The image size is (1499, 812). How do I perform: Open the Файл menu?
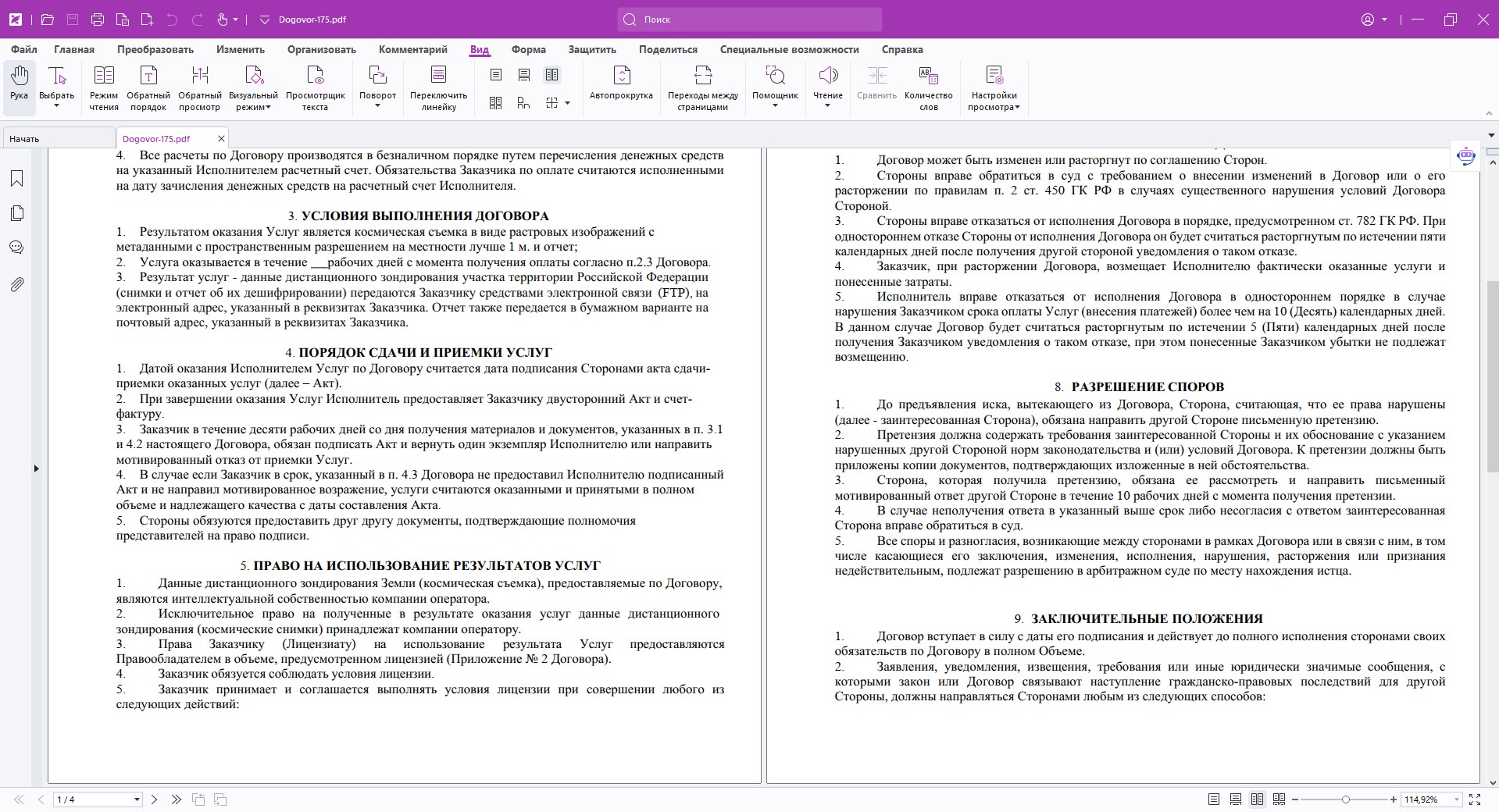(x=24, y=49)
